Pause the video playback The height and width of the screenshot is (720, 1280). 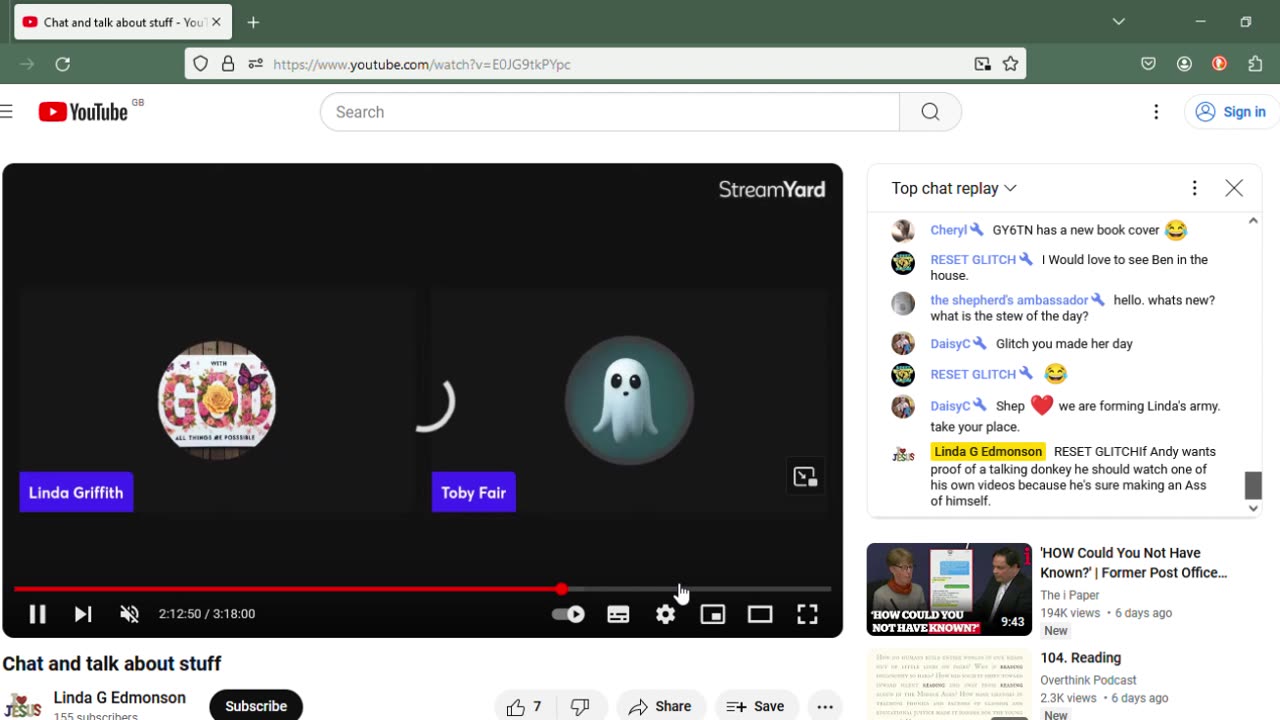[37, 614]
